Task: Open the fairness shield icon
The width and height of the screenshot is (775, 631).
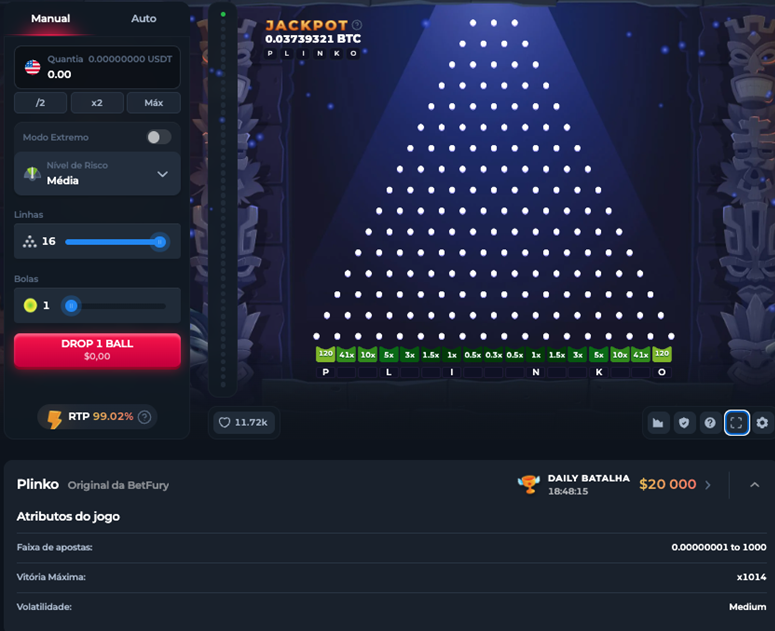Action: tap(684, 422)
